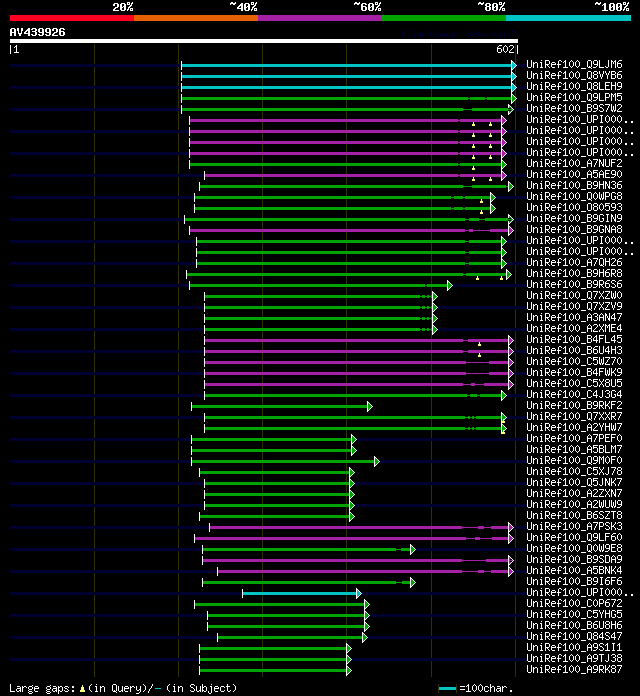Select the UniRef100_Q0WPG8 label
Image resolution: width=640 pixels, height=696 pixels.
coord(574,196)
